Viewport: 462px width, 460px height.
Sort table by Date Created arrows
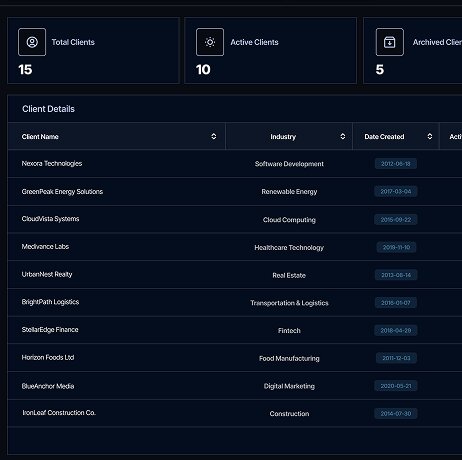tap(430, 136)
